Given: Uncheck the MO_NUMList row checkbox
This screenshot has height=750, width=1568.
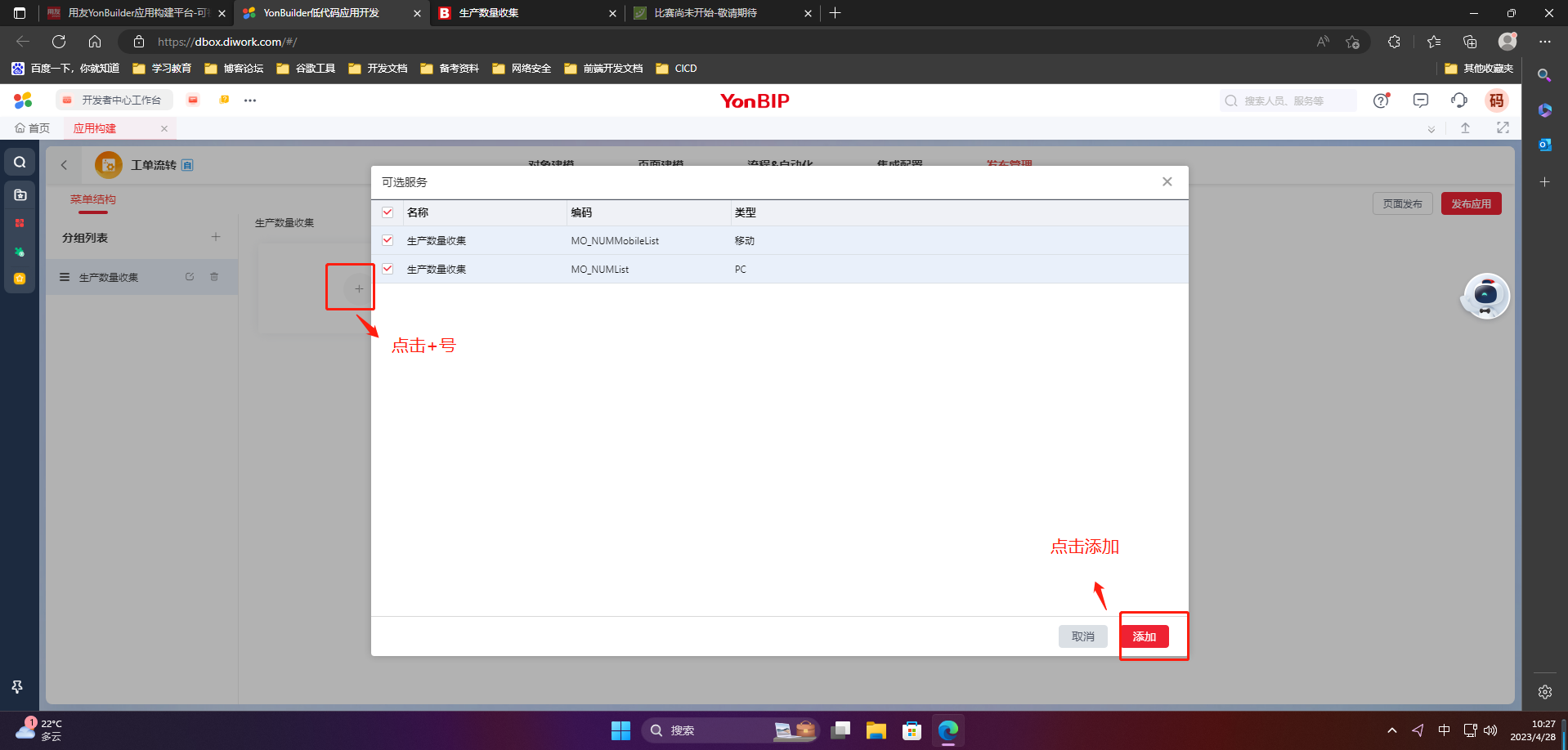Looking at the screenshot, I should 388,269.
